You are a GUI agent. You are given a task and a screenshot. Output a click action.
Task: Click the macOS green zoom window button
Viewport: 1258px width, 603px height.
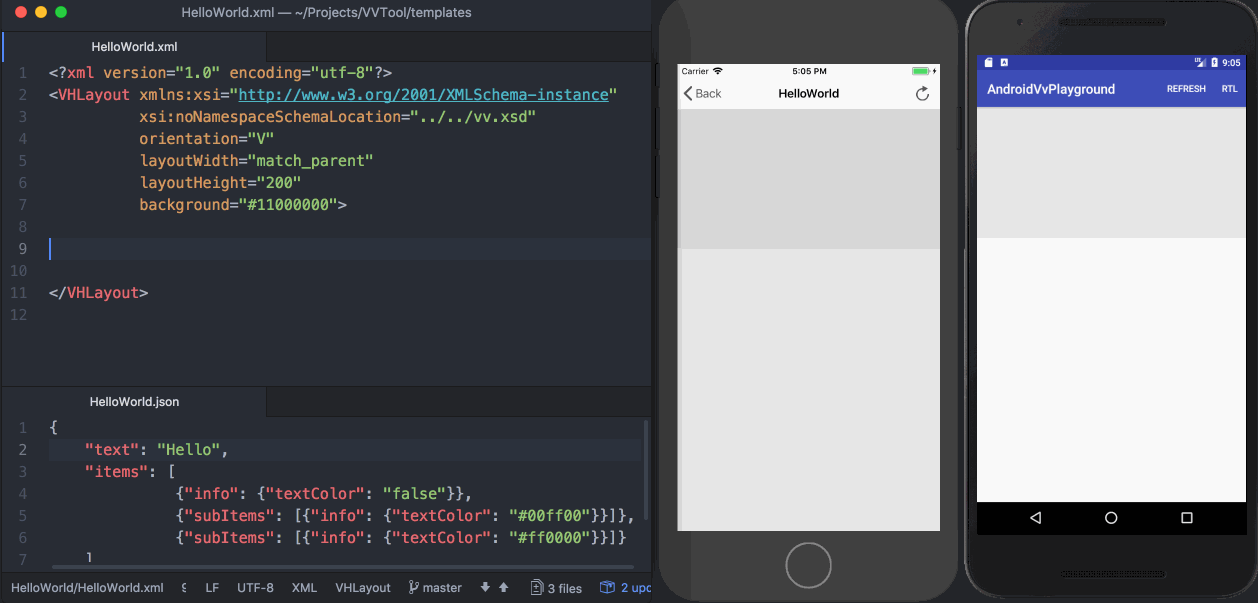tap(61, 12)
